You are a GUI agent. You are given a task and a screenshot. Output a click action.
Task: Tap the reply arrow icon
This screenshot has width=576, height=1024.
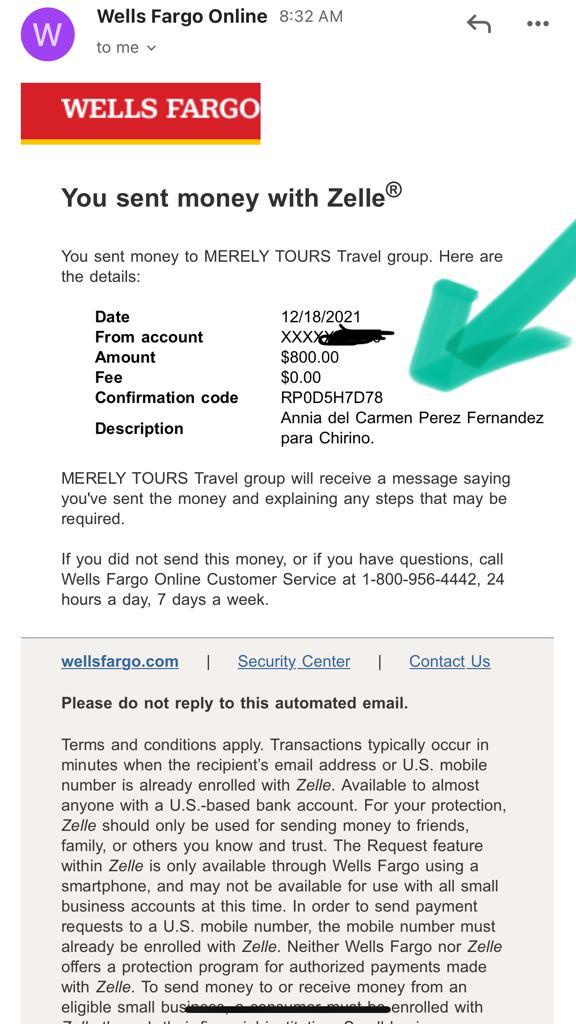(x=479, y=24)
